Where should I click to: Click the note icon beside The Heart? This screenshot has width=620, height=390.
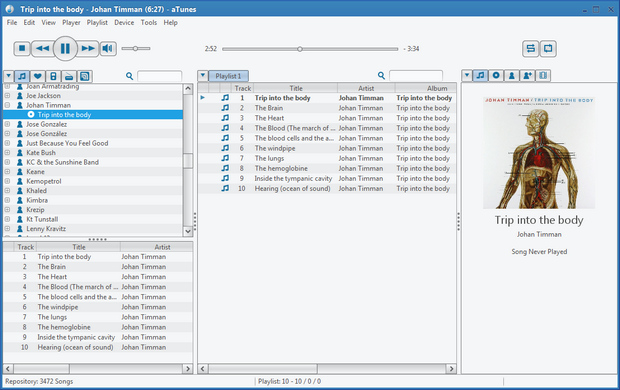225,118
